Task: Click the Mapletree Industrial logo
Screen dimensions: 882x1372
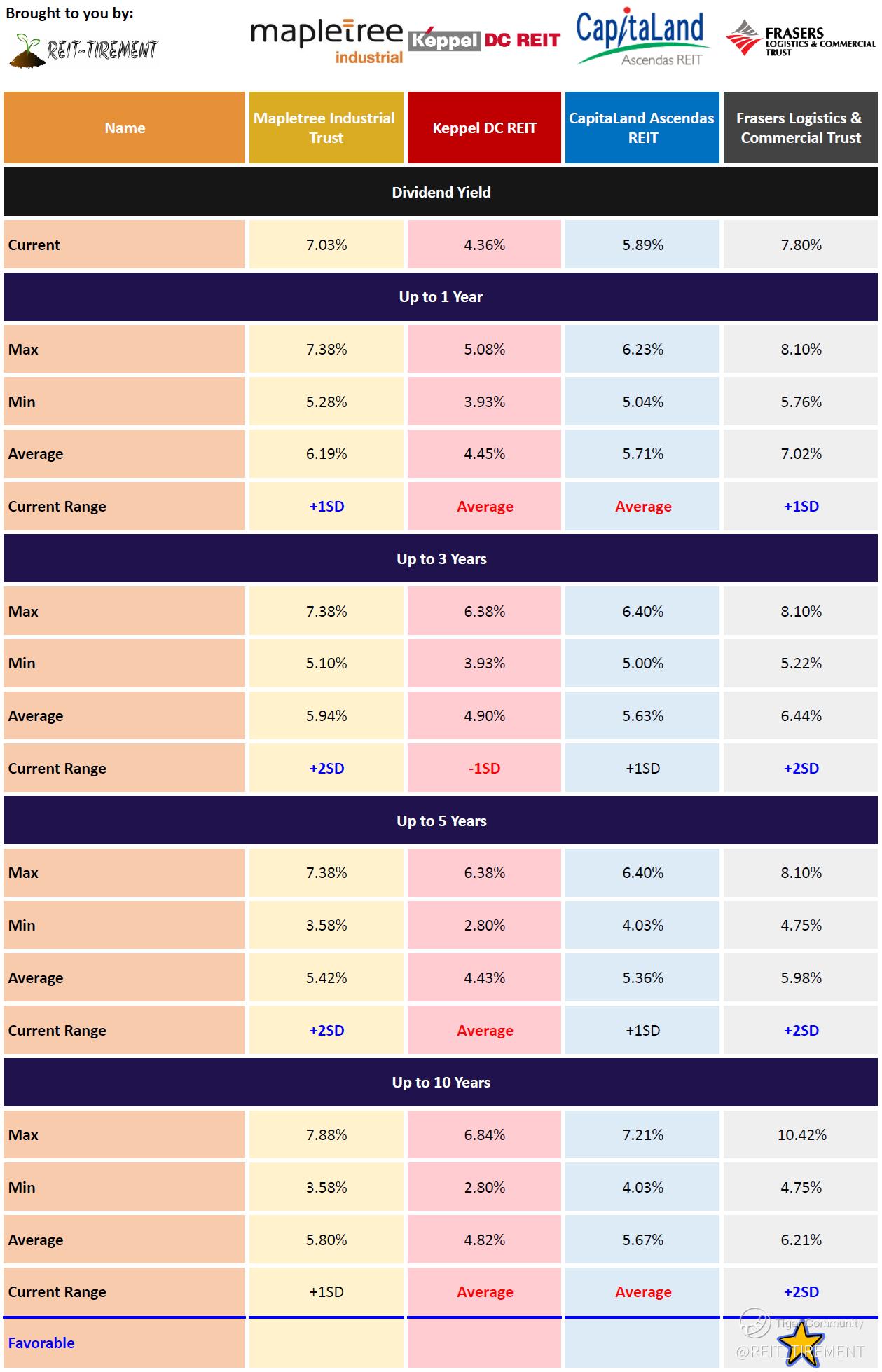Action: [x=326, y=43]
